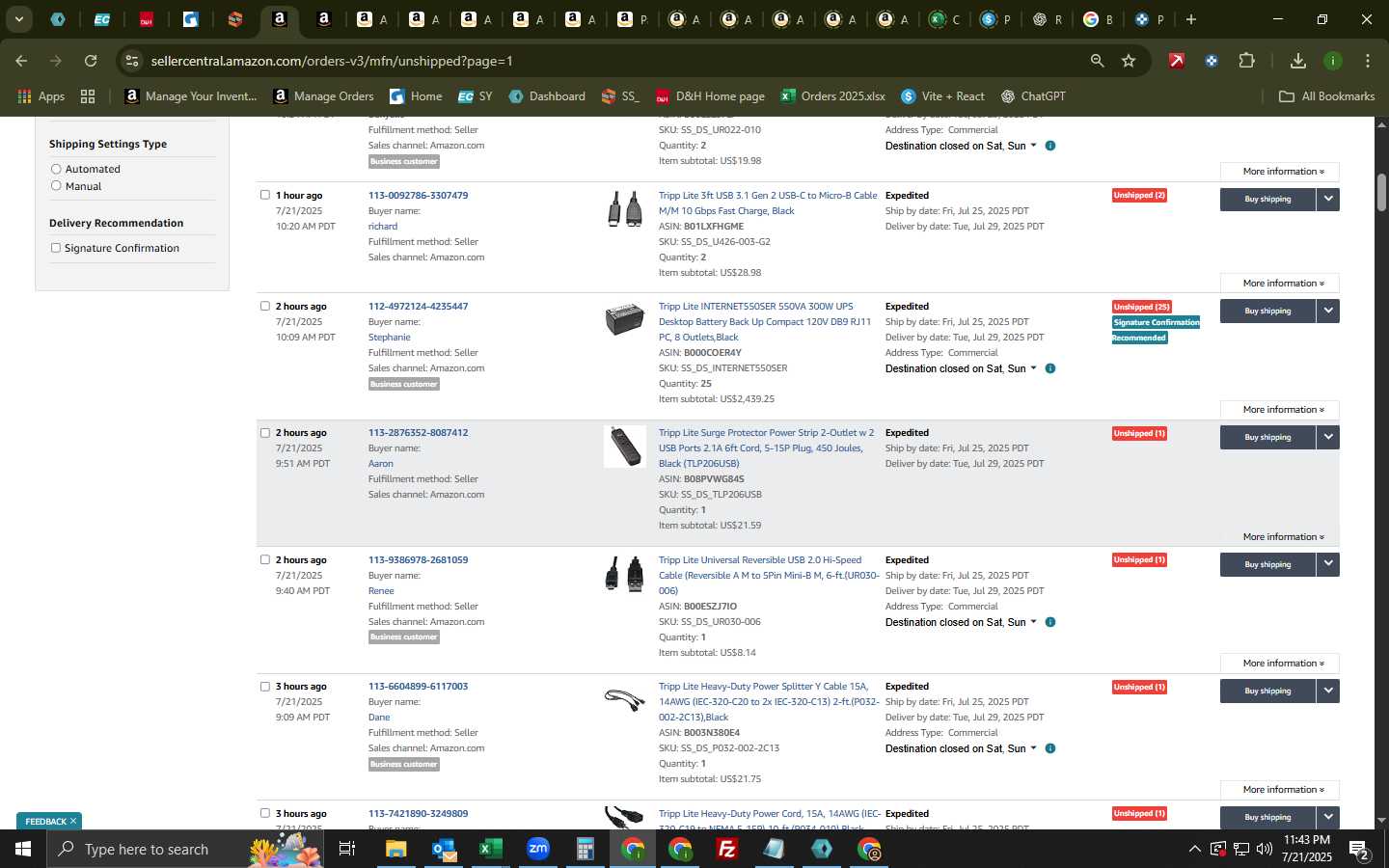Viewport: 1389px width, 868px height.
Task: Open Zoom from the taskbar
Action: click(538, 849)
